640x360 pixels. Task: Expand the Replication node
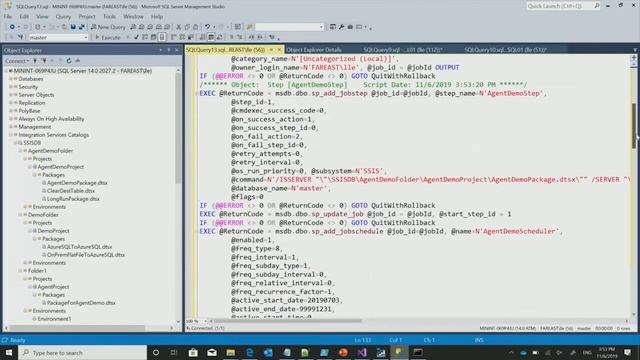11,103
